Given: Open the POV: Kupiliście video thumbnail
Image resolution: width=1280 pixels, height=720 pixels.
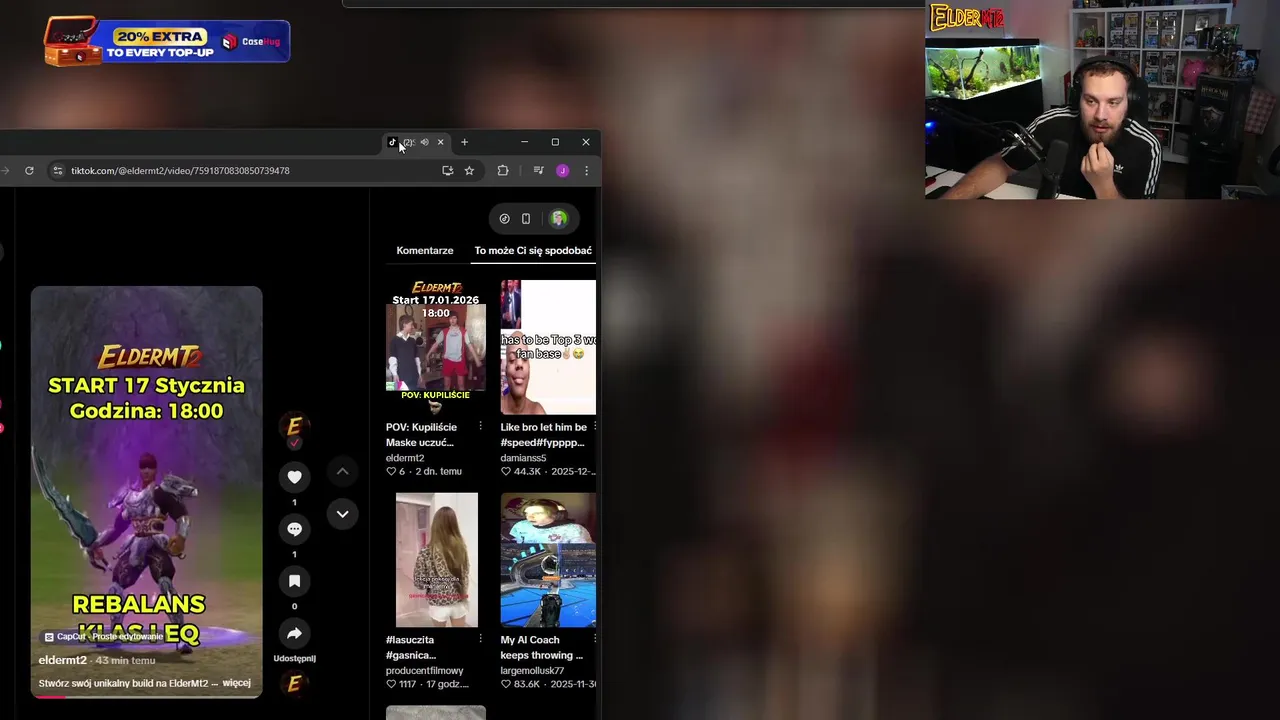Looking at the screenshot, I should click(436, 347).
